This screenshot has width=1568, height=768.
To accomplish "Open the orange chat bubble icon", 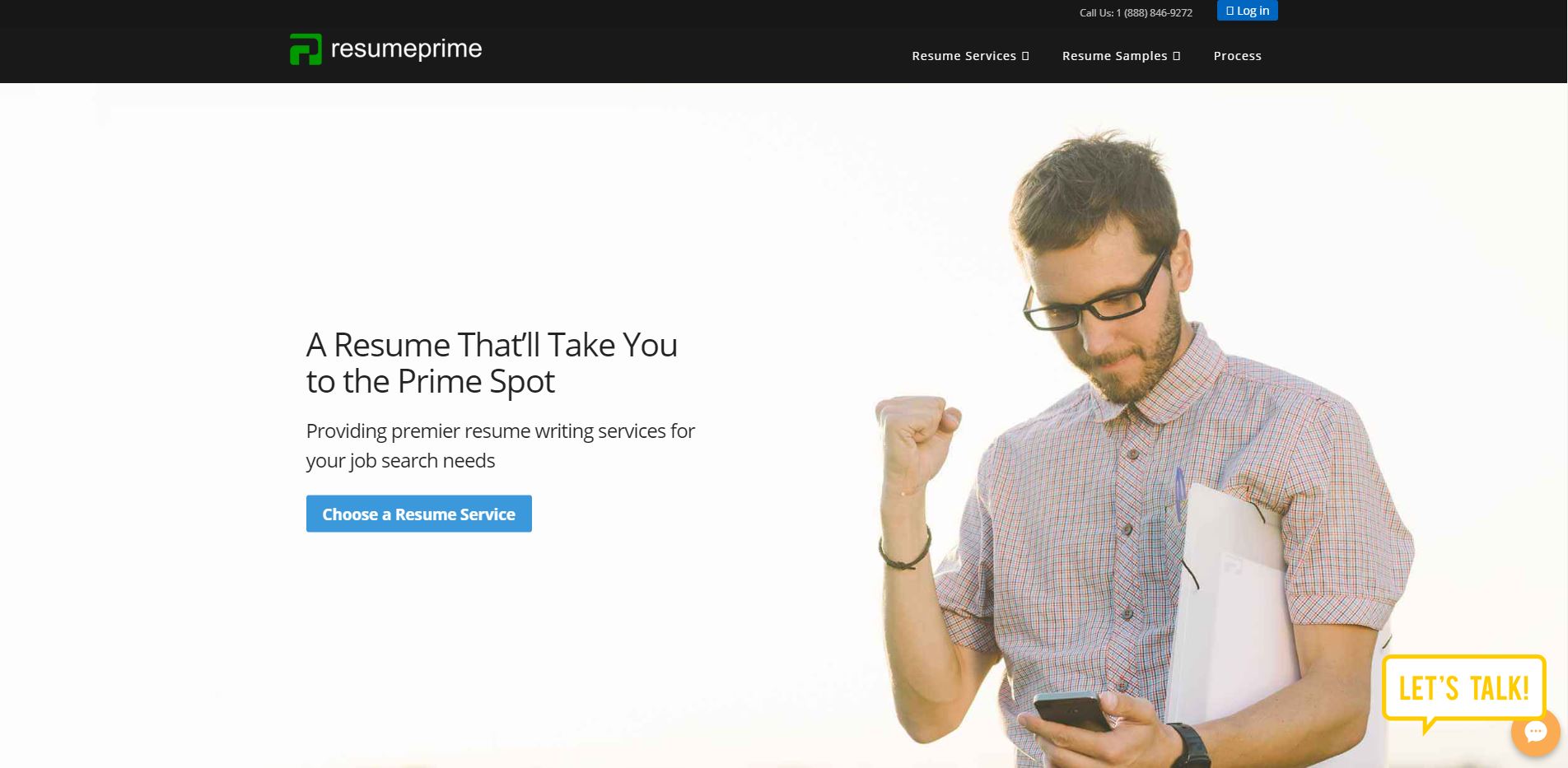I will click(x=1535, y=731).
